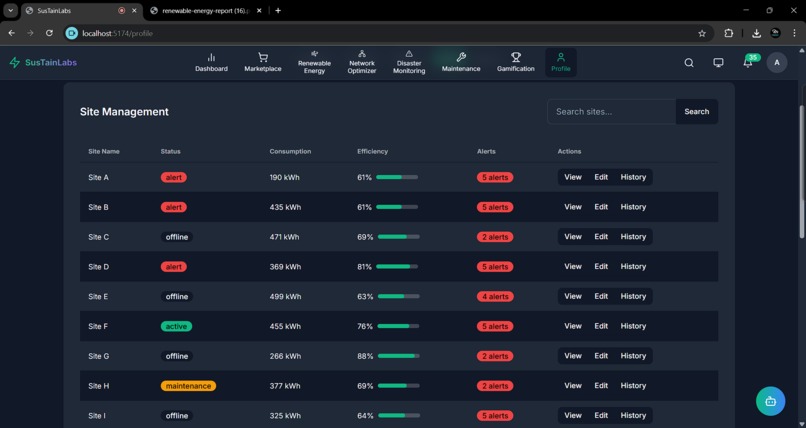Select the Profile nav item
Viewport: 806px width, 428px height.
click(x=561, y=62)
